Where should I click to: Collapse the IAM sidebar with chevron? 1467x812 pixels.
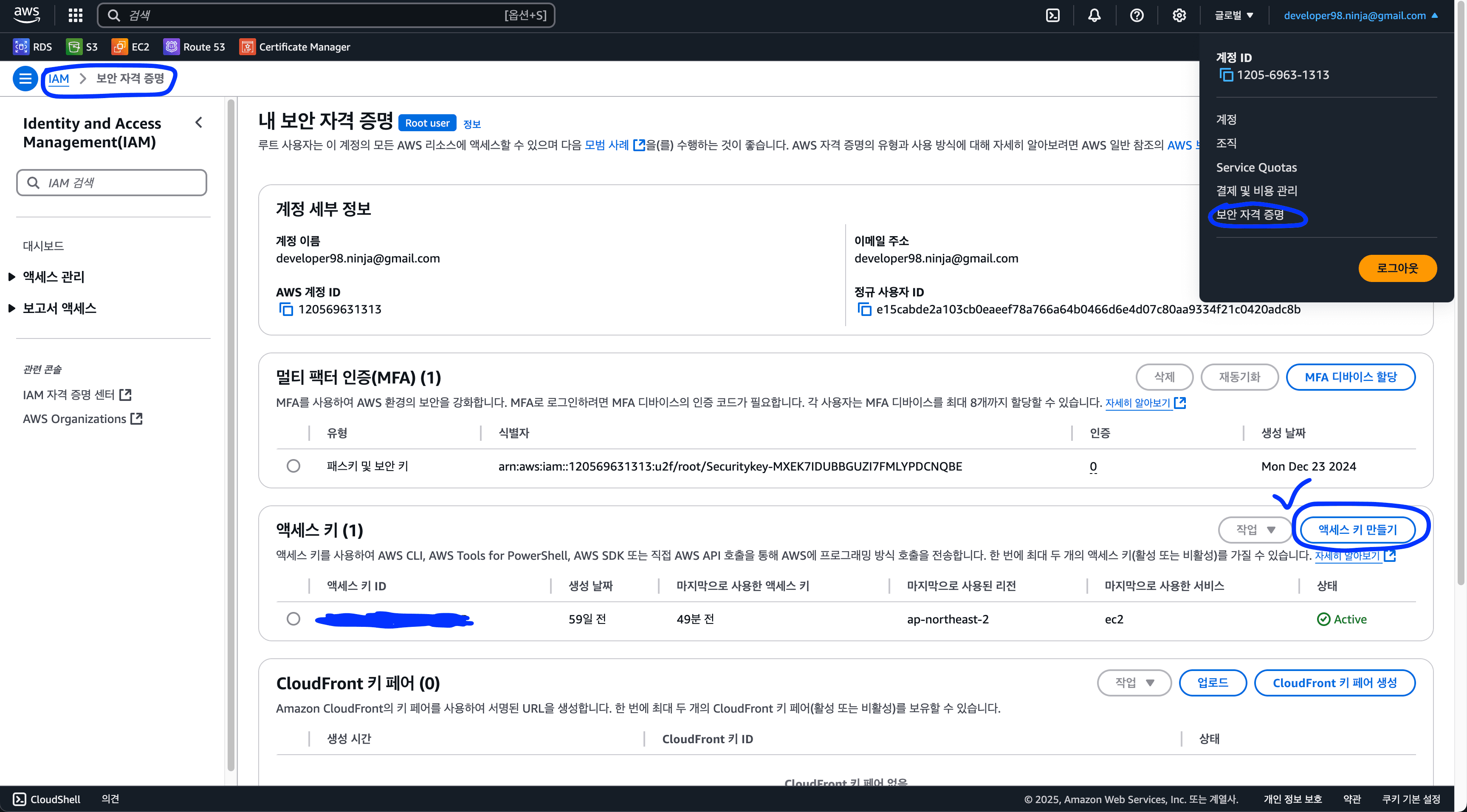click(x=199, y=122)
